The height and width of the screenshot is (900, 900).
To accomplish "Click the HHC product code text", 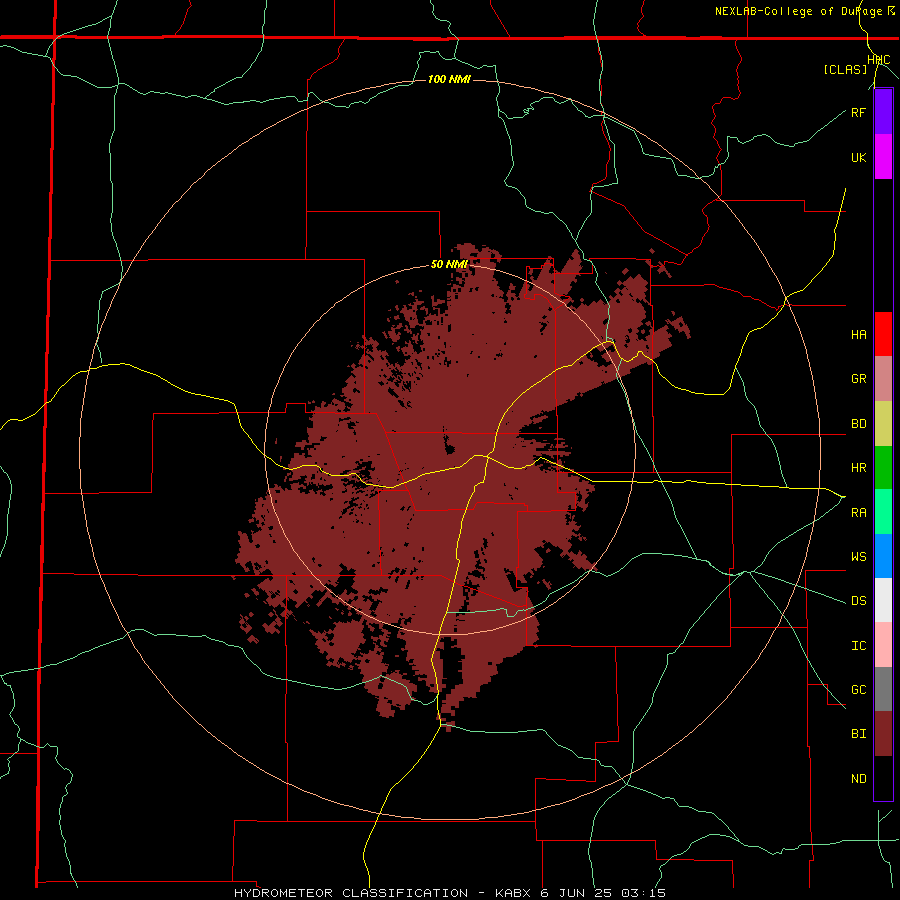I will tap(878, 60).
